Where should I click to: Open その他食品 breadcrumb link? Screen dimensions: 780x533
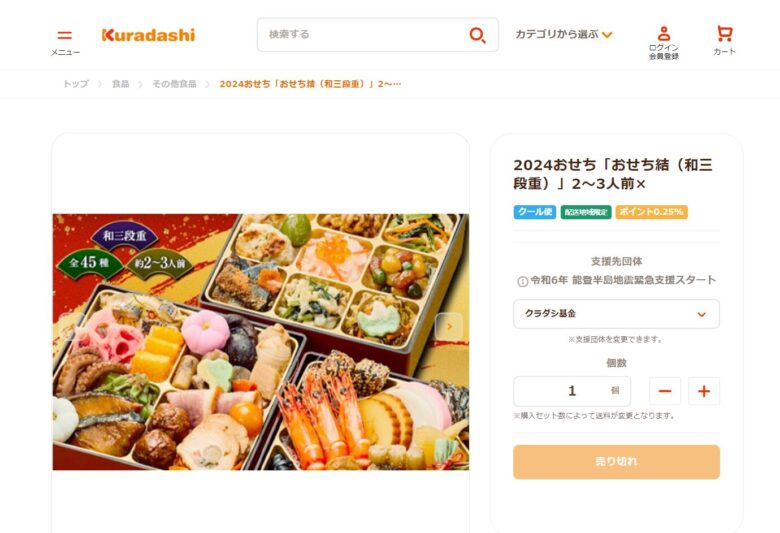pos(174,84)
